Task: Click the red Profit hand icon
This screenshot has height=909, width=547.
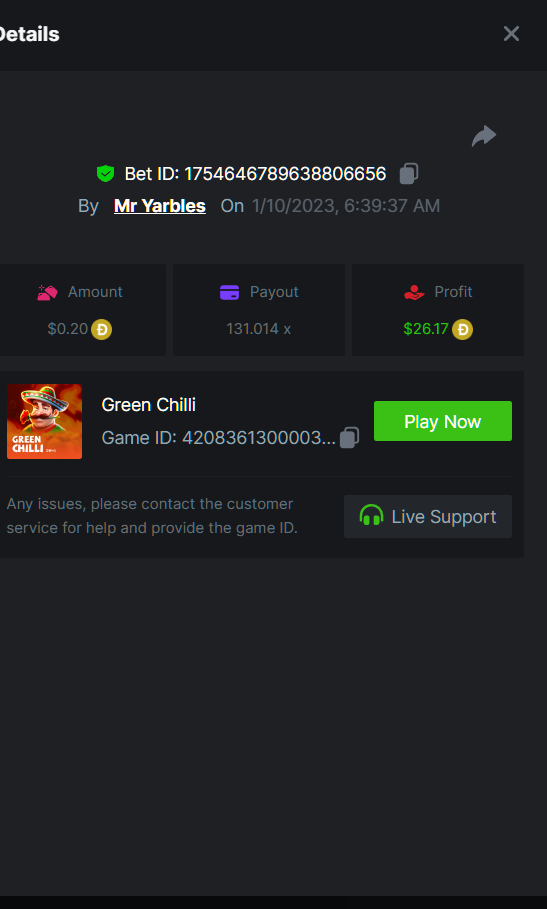Action: [414, 292]
